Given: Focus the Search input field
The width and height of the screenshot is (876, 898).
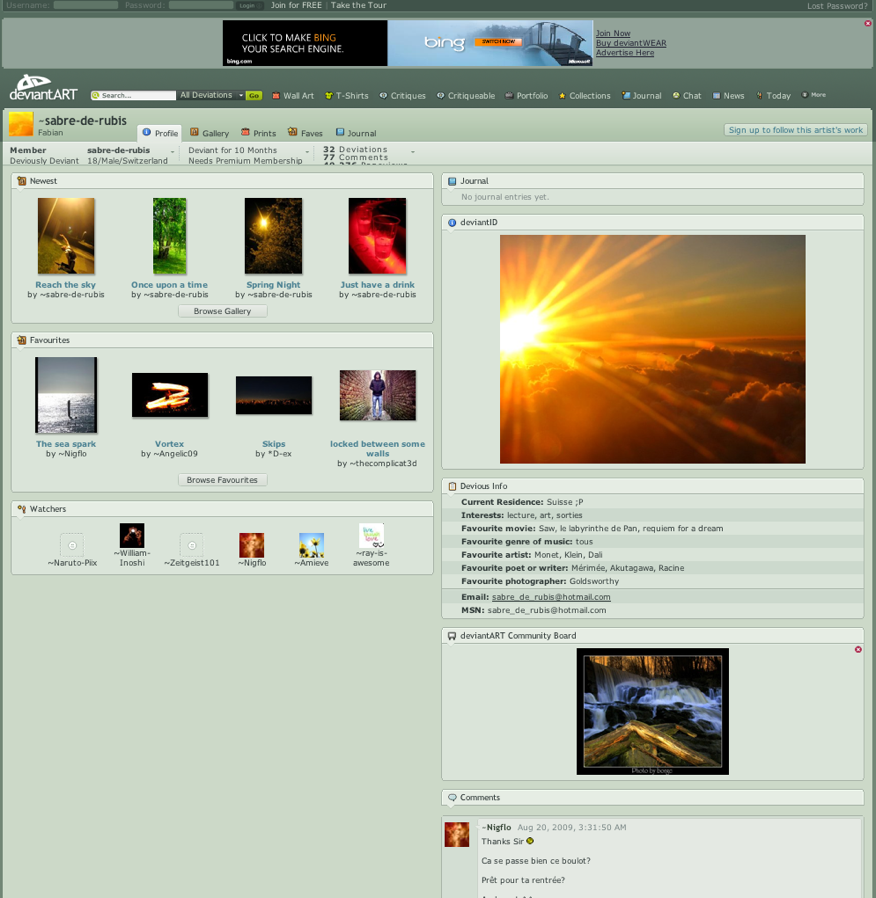Looking at the screenshot, I should [x=133, y=96].
